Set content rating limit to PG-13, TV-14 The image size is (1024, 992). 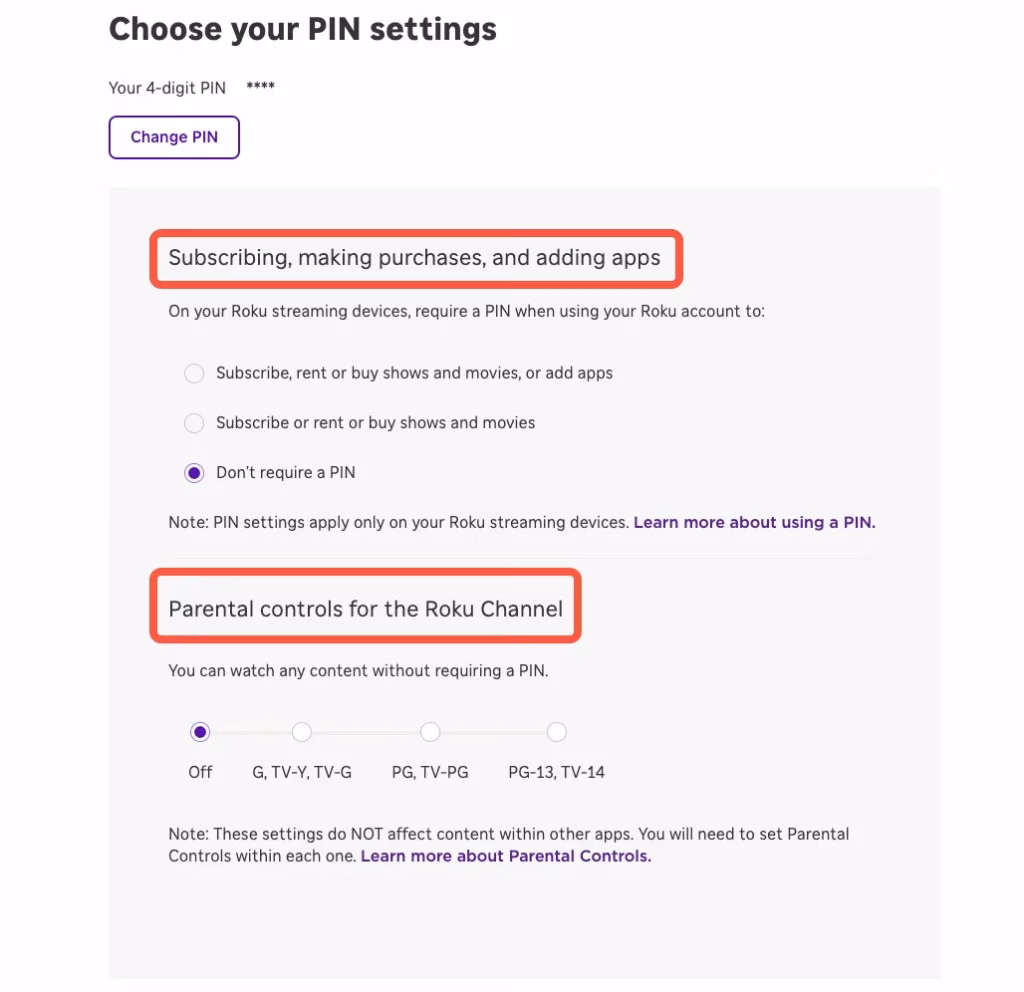(x=556, y=732)
